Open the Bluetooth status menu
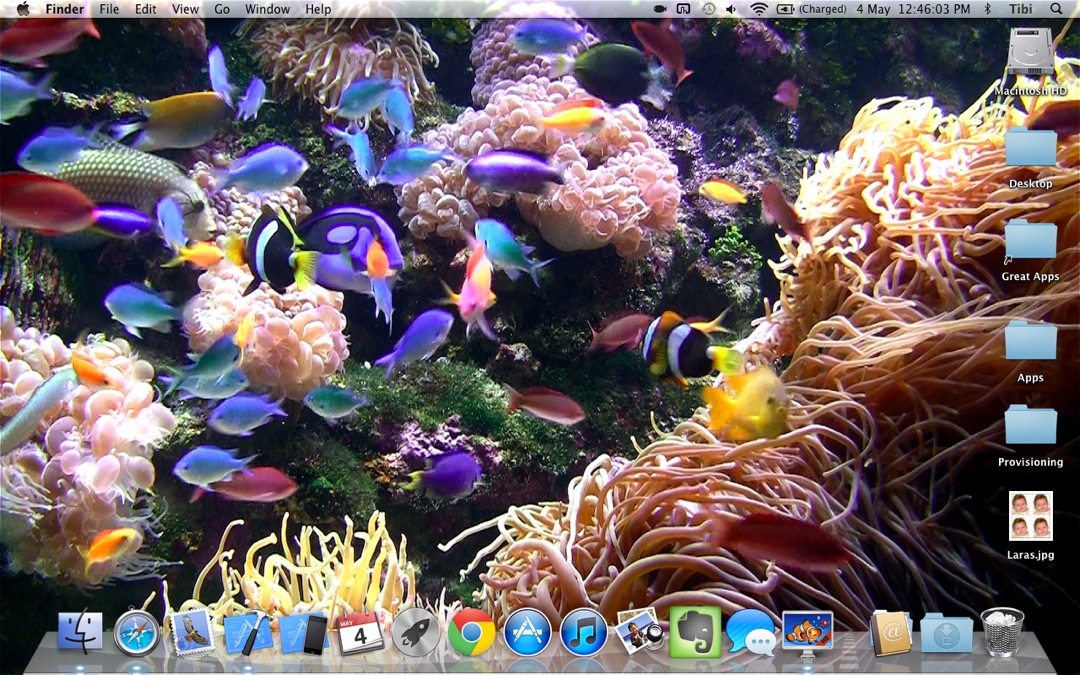The height and width of the screenshot is (675, 1080). tap(987, 9)
